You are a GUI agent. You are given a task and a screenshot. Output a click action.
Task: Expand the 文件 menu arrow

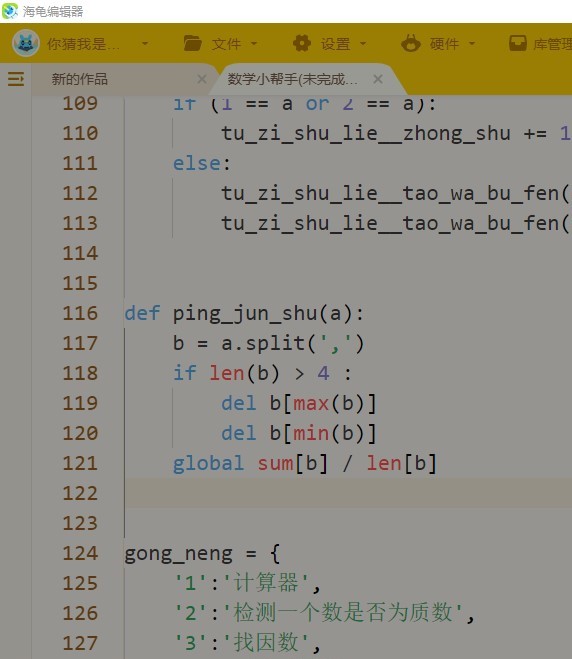[254, 43]
